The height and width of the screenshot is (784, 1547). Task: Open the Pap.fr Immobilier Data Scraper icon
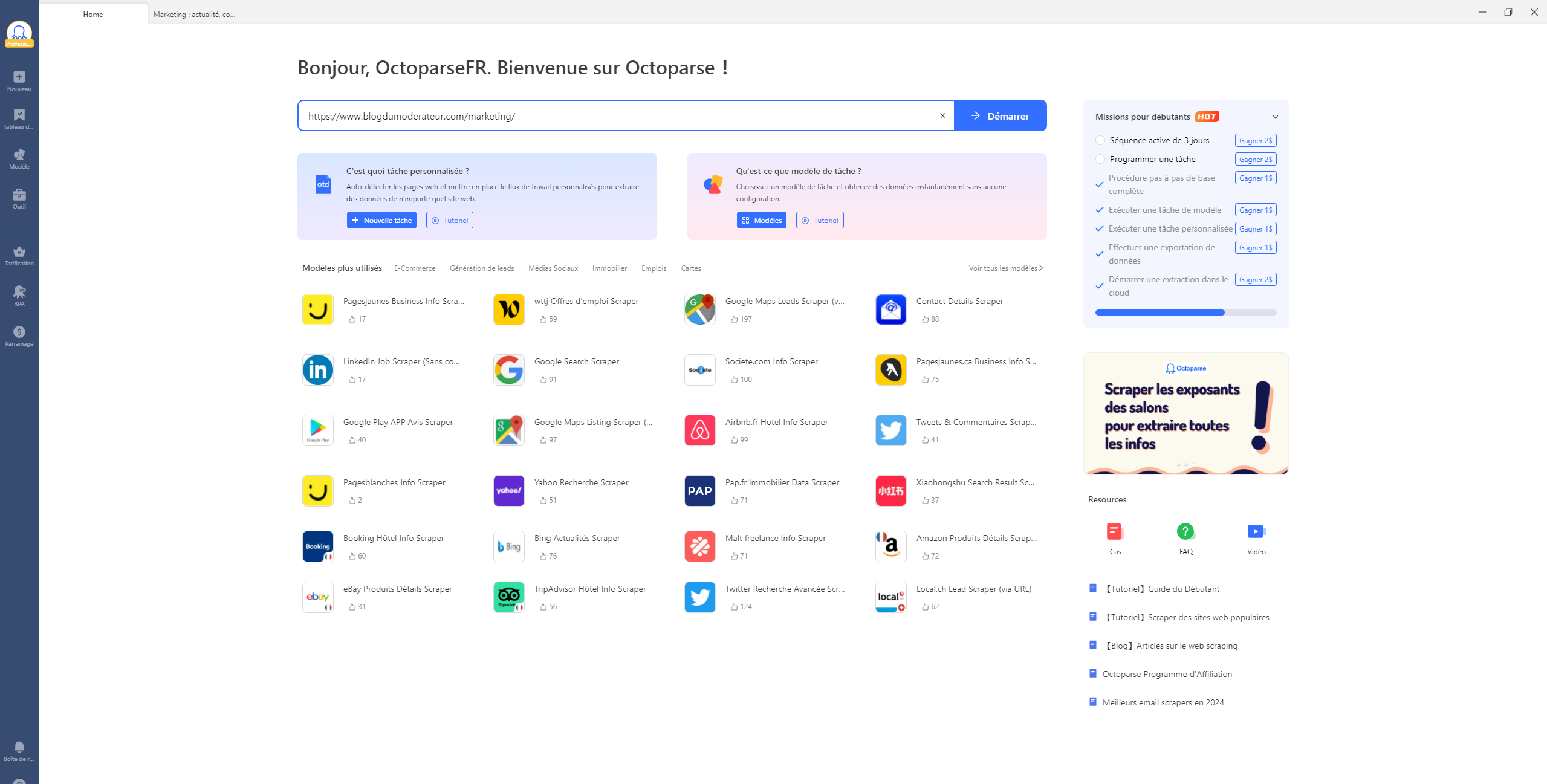[700, 491]
